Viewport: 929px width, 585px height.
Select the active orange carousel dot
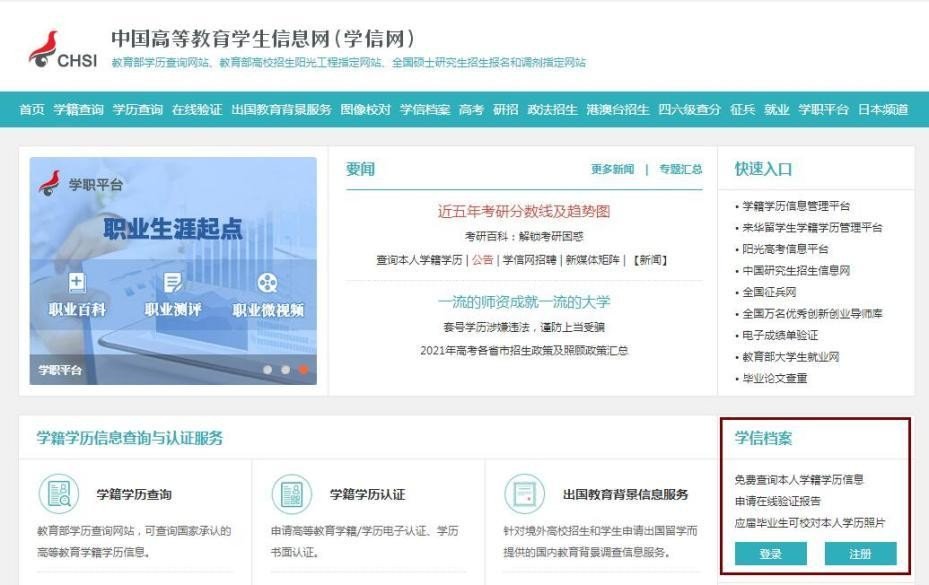(x=303, y=369)
